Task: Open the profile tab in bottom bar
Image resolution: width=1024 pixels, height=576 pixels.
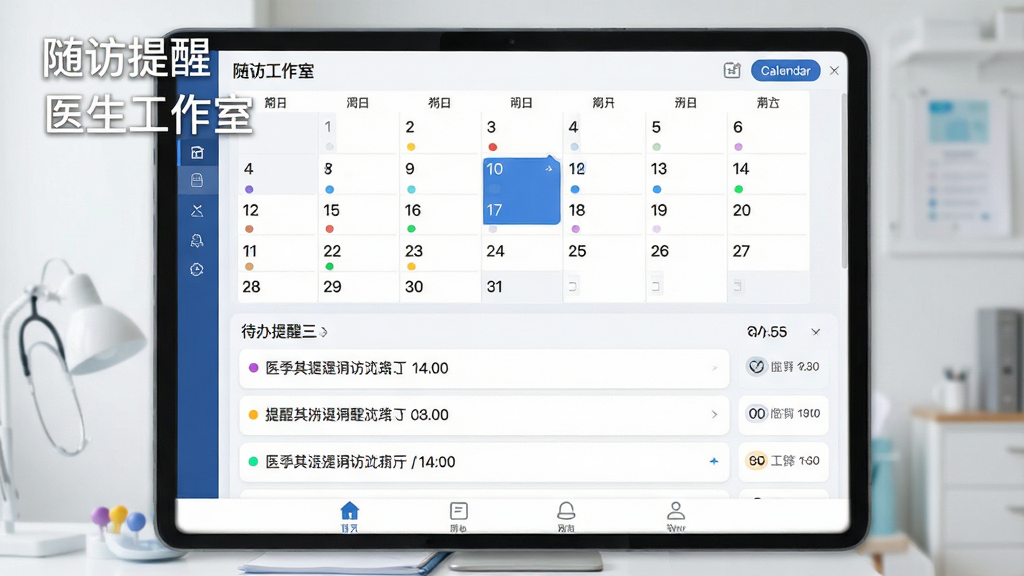Action: [676, 516]
